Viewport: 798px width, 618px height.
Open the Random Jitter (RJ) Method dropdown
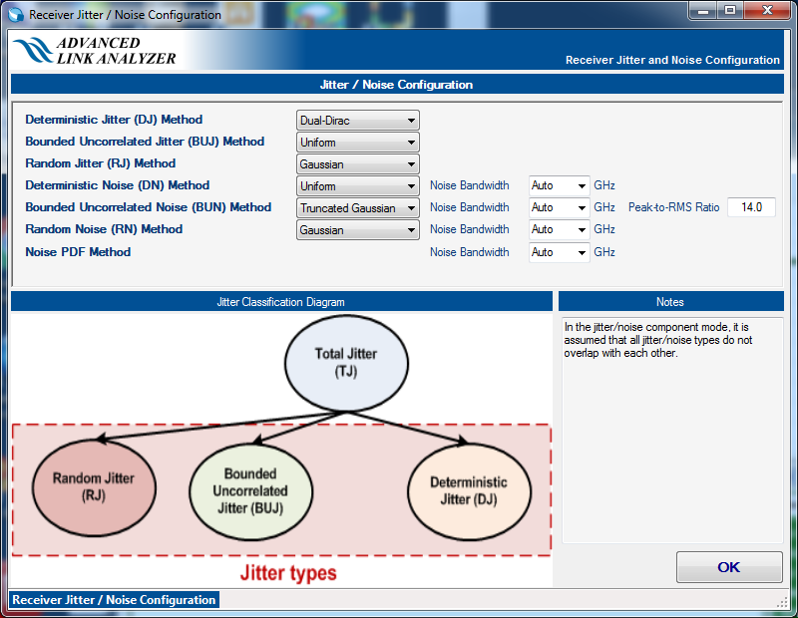point(358,164)
